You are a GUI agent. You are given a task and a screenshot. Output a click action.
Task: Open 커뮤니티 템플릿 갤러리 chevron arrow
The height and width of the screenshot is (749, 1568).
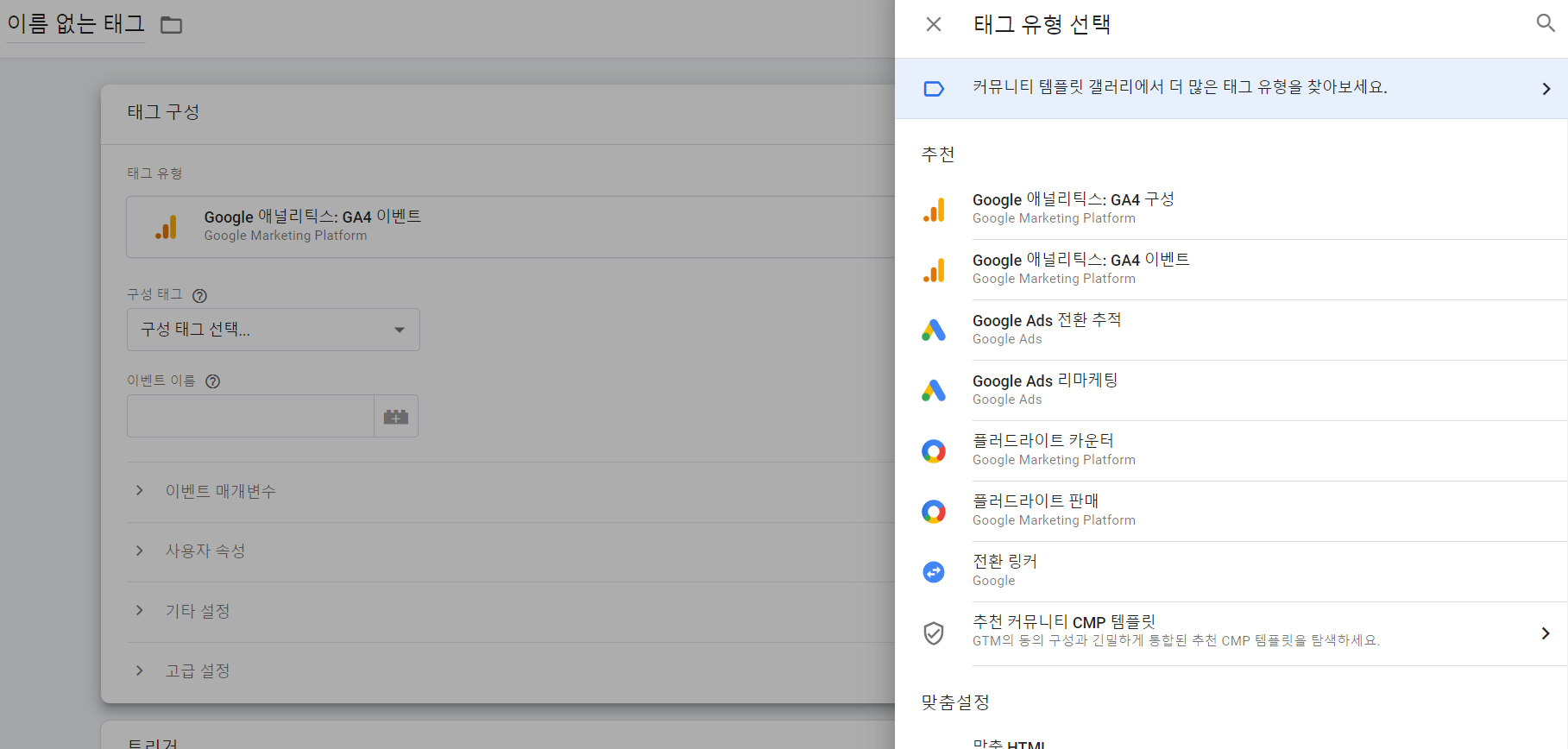point(1546,89)
